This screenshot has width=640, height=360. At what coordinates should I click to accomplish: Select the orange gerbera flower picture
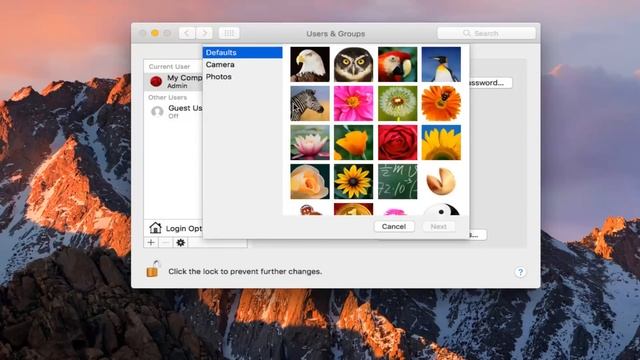(441, 103)
